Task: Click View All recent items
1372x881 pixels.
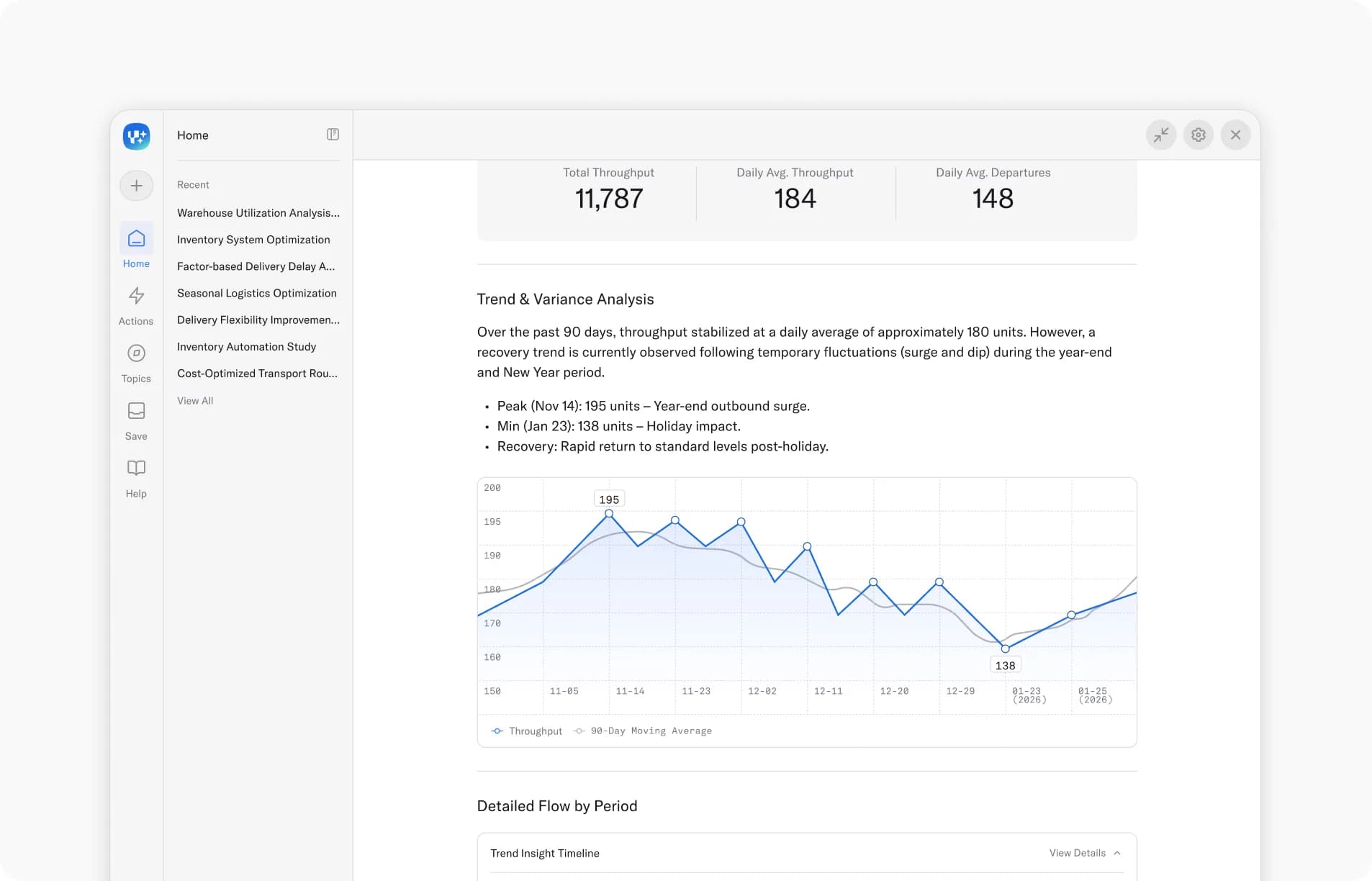Action: pos(195,401)
